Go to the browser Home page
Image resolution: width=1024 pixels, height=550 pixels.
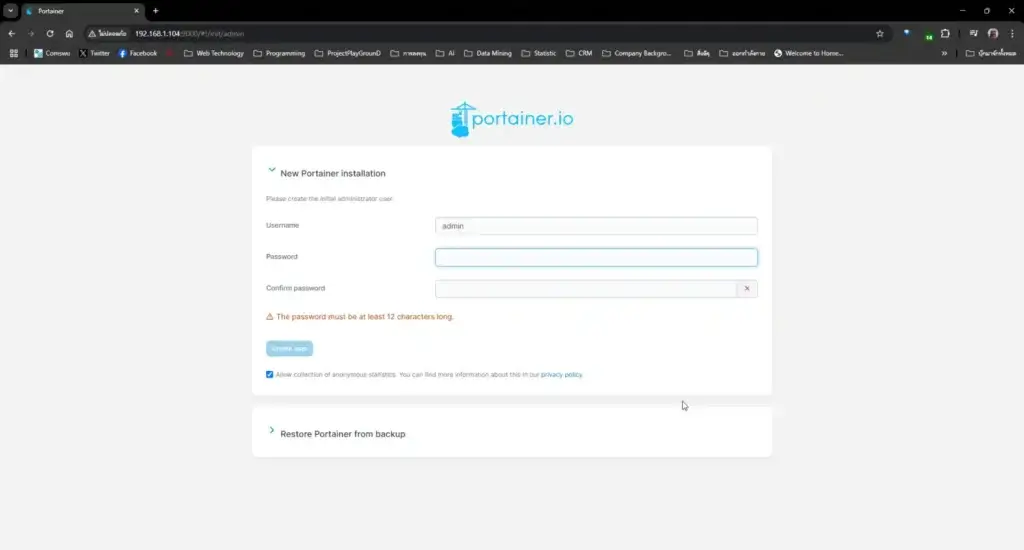[69, 33]
